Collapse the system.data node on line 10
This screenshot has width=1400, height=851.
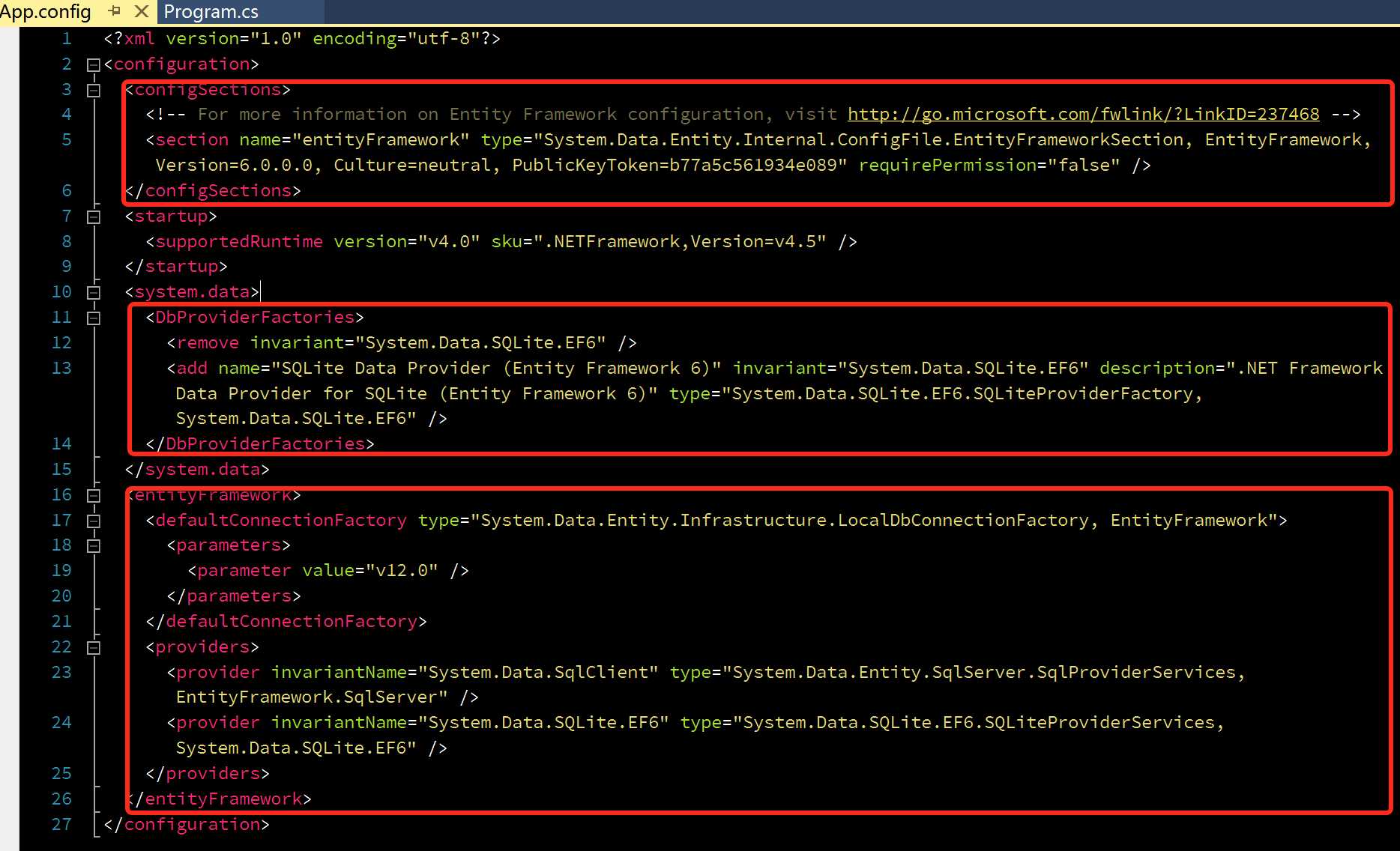[x=94, y=293]
